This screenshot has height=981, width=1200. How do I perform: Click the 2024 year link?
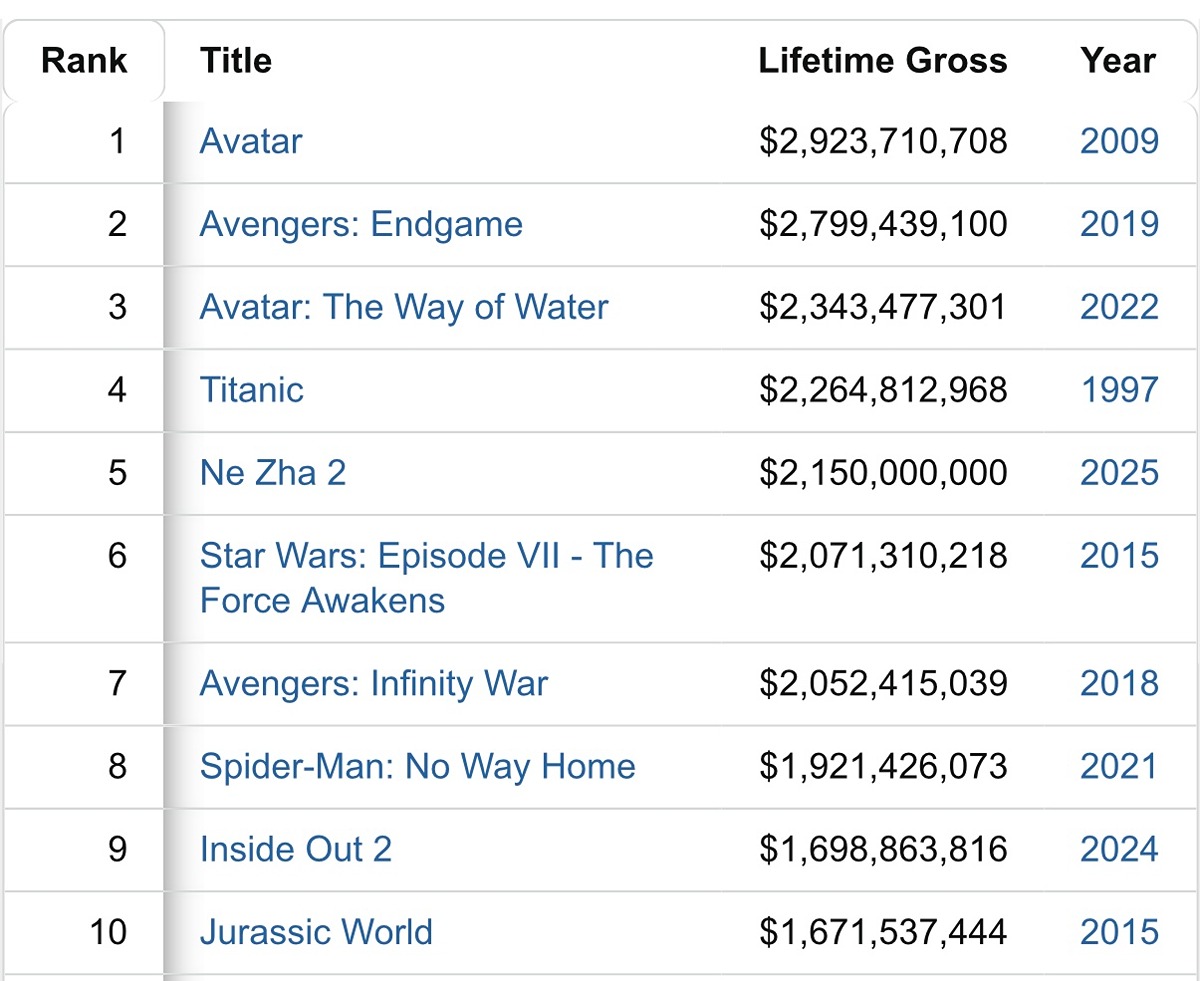pos(1119,850)
